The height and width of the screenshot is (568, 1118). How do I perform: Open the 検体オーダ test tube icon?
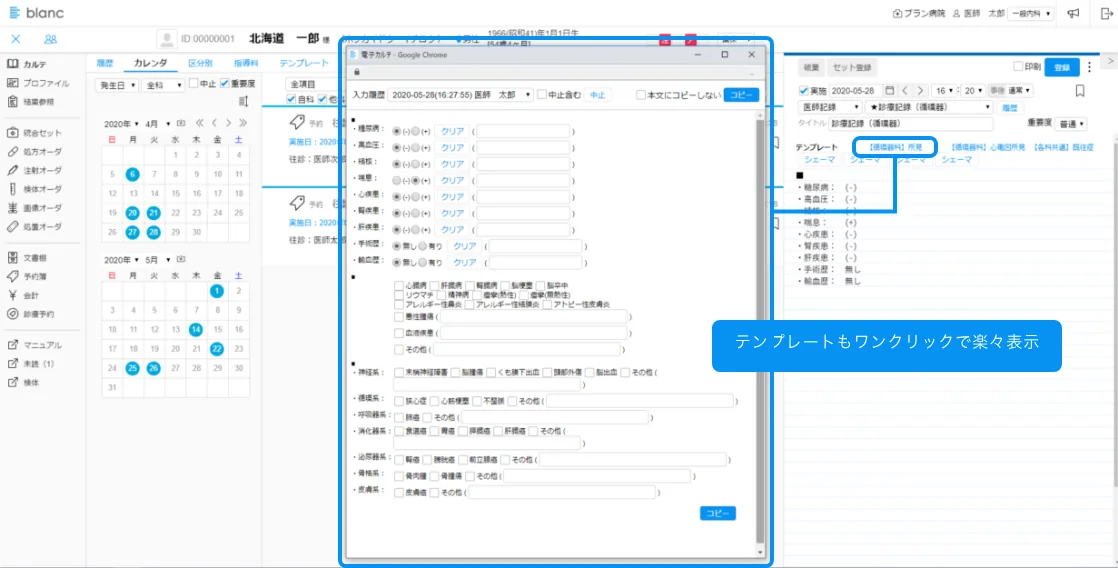(x=12, y=189)
